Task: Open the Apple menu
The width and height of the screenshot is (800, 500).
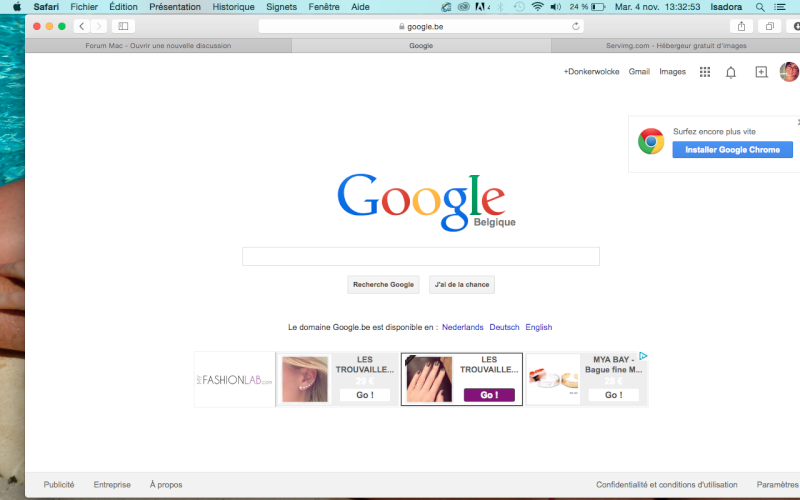Action: point(17,7)
